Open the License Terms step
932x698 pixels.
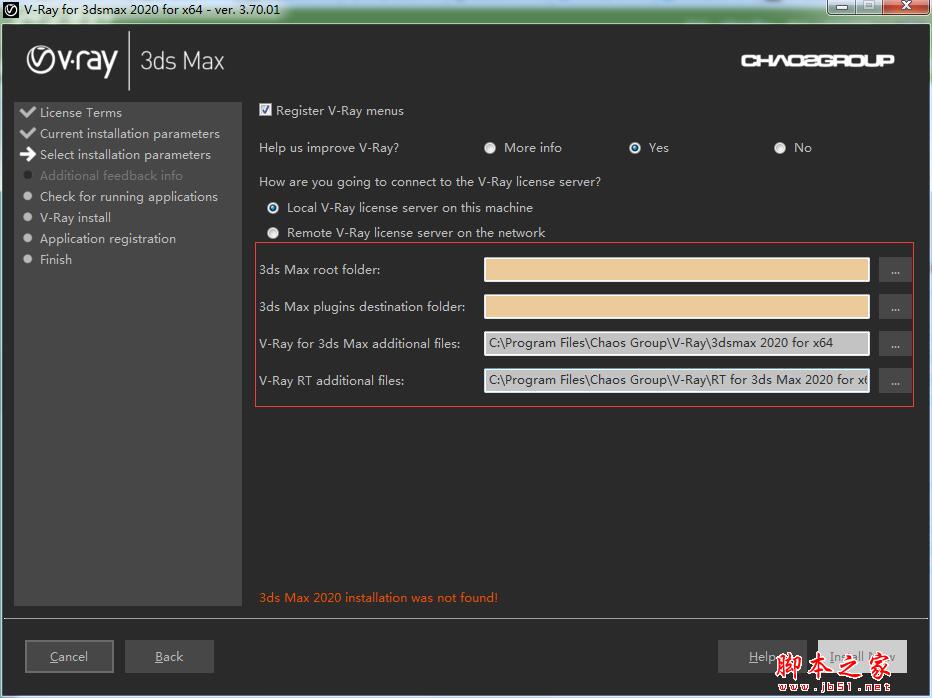point(80,112)
